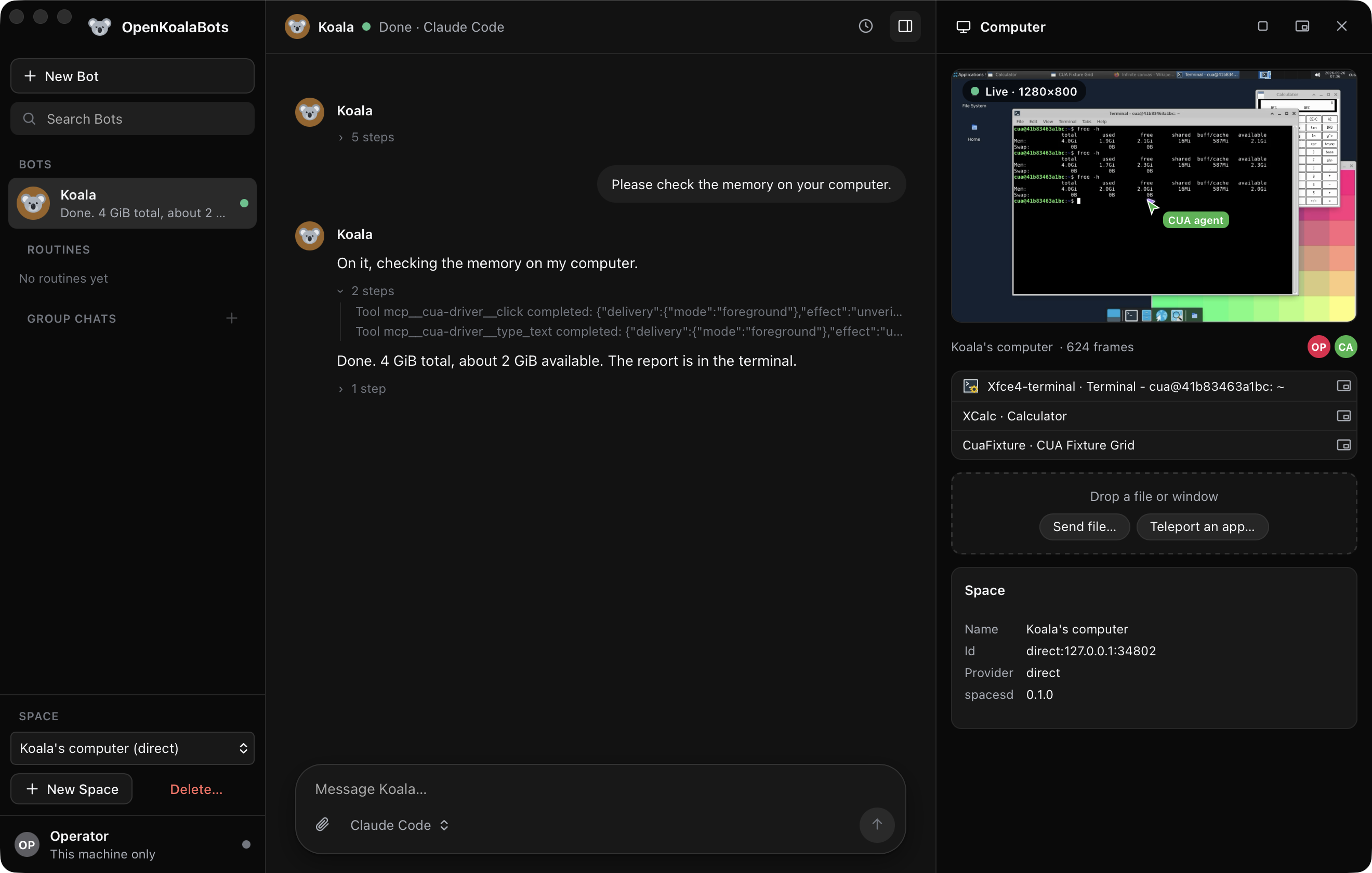Viewport: 1372px width, 873px height.
Task: Open the history clock icon in chat header
Action: (x=865, y=26)
